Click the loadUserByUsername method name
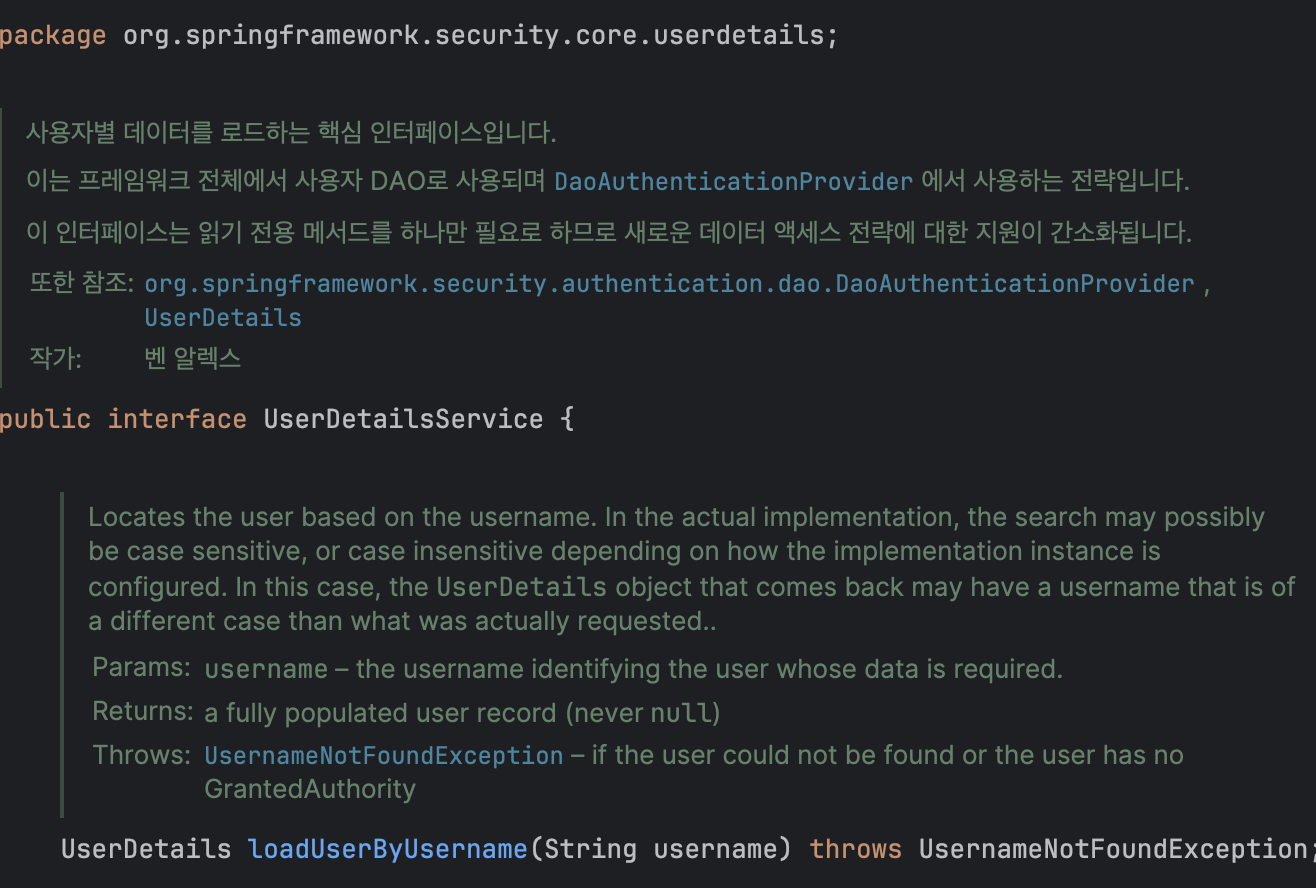 click(387, 849)
